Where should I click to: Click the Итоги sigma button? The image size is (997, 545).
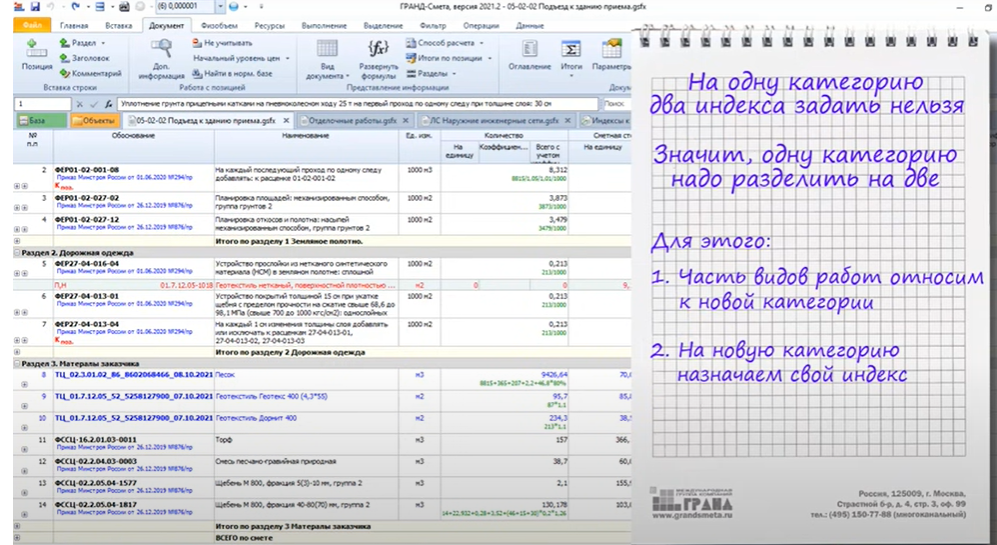point(571,57)
